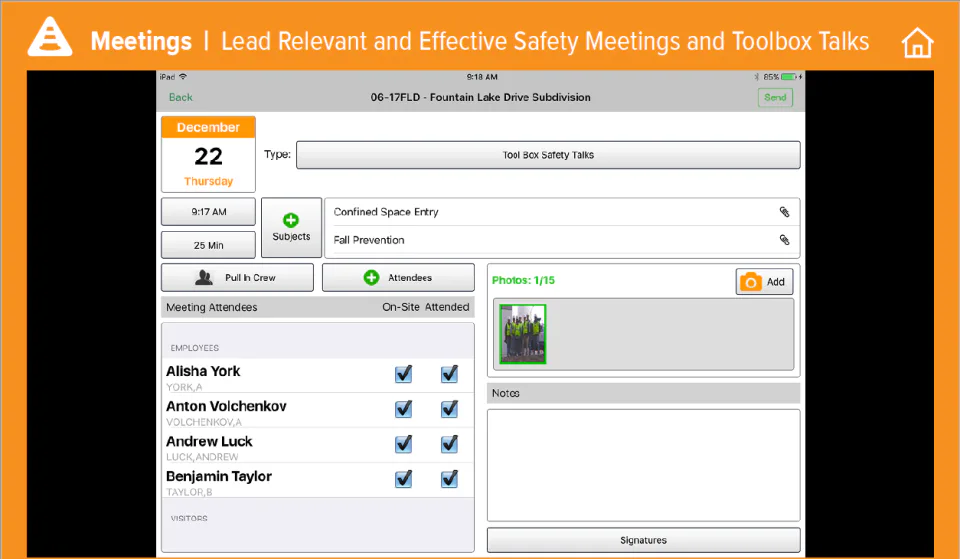Click the On-Site column header

click(401, 307)
